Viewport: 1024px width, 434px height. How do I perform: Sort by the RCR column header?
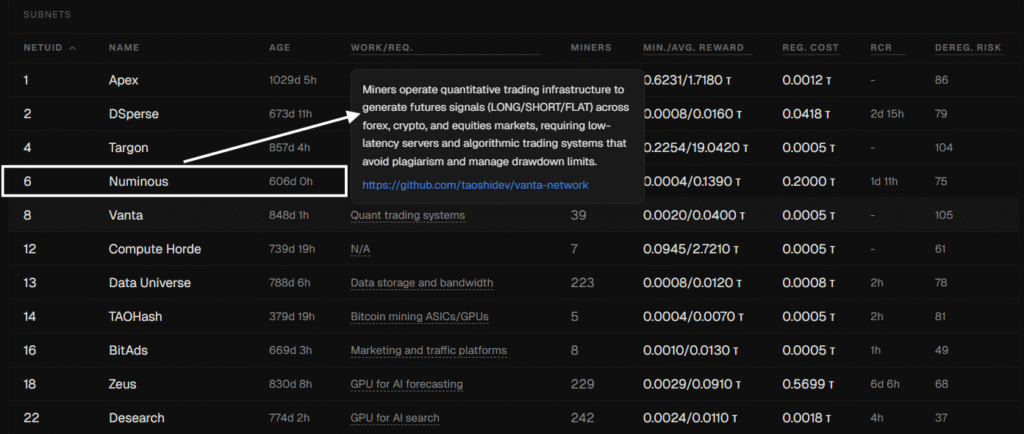tap(880, 48)
